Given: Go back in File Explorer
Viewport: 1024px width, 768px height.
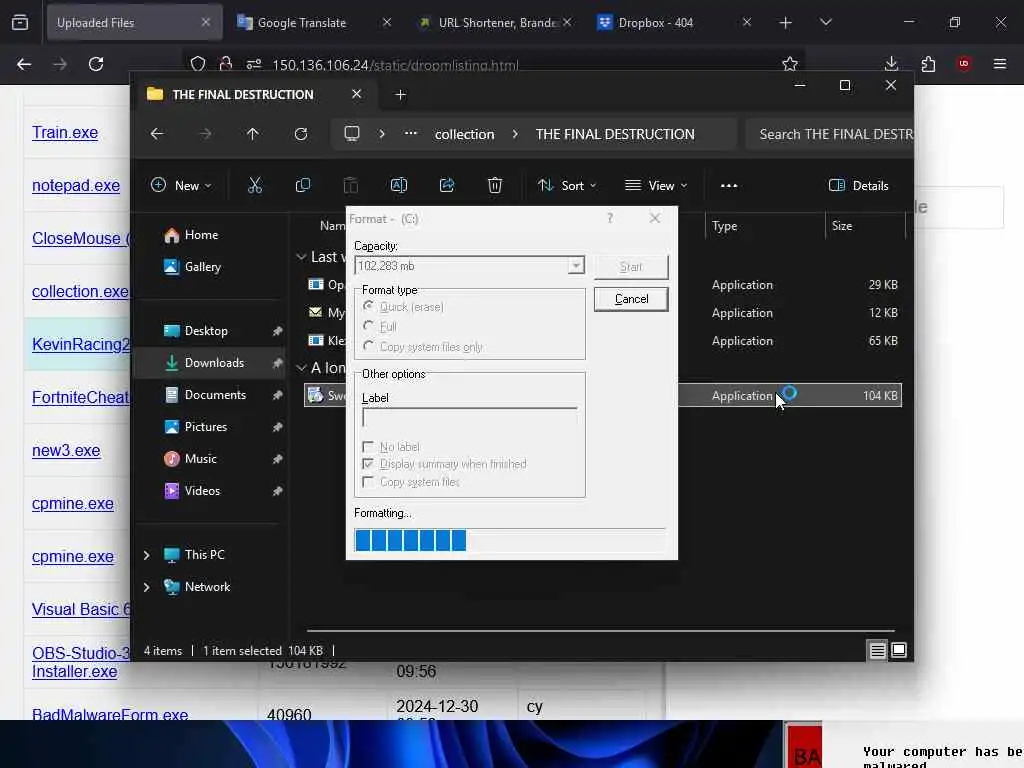Looking at the screenshot, I should [157, 134].
